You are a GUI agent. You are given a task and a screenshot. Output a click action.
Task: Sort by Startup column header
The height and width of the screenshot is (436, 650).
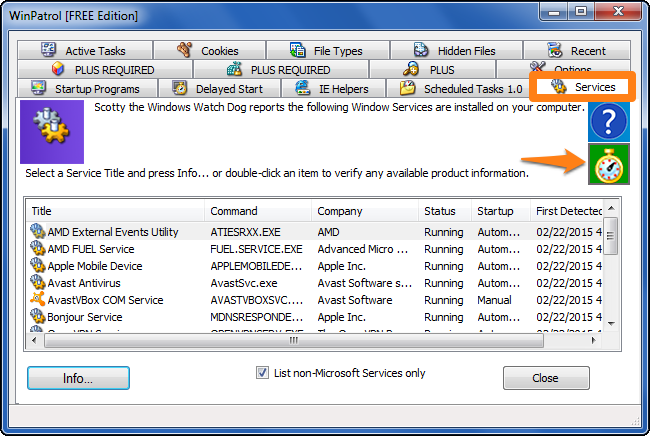point(501,211)
